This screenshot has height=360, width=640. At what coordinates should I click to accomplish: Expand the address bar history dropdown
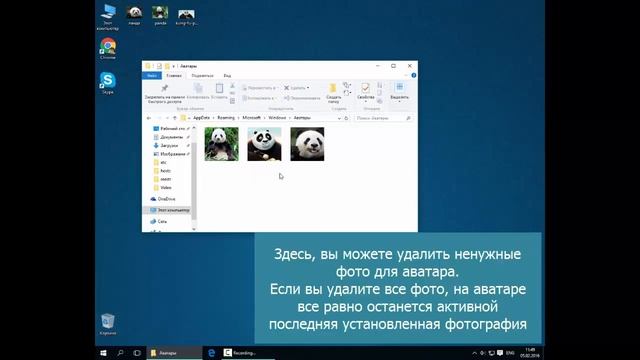pos(339,118)
